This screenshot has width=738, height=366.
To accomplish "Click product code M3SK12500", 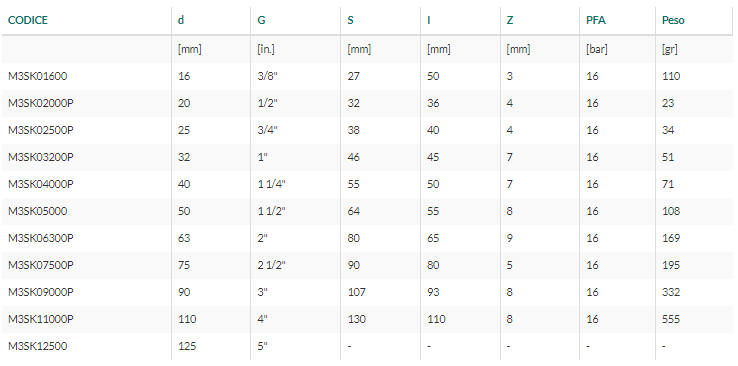I will (38, 346).
